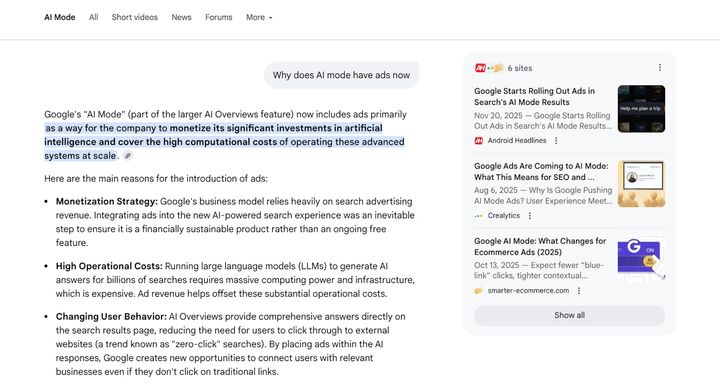Open the News tab
720x384 pixels.
pyautogui.click(x=181, y=17)
